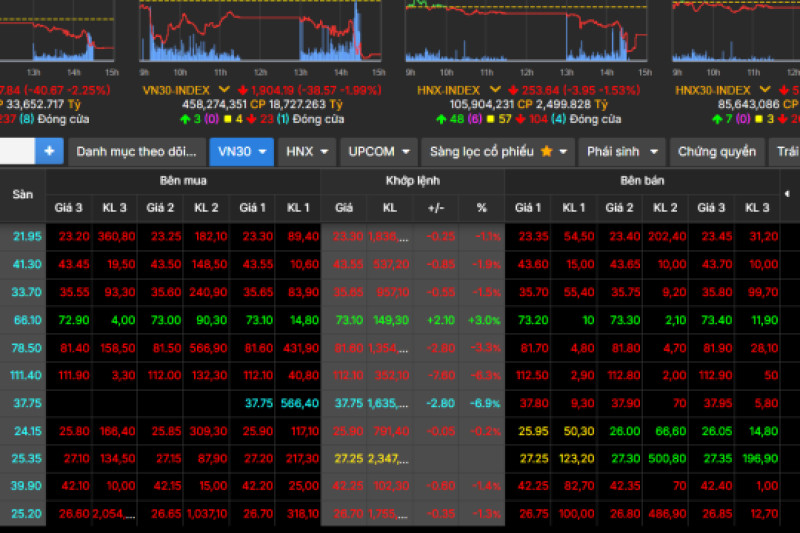This screenshot has height=533, width=800.
Task: Select the Bên bán header group
Action: (x=642, y=181)
